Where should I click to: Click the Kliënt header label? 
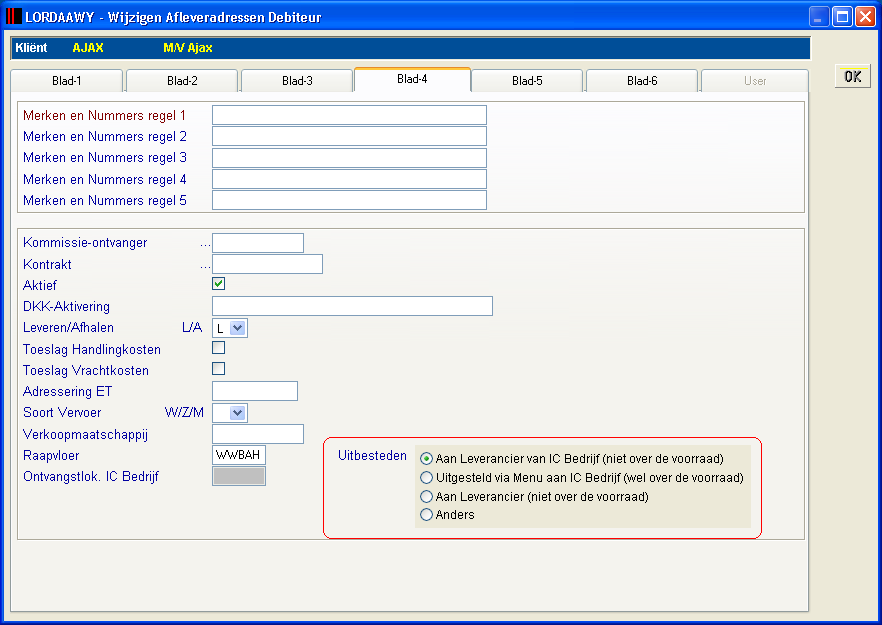pos(32,48)
